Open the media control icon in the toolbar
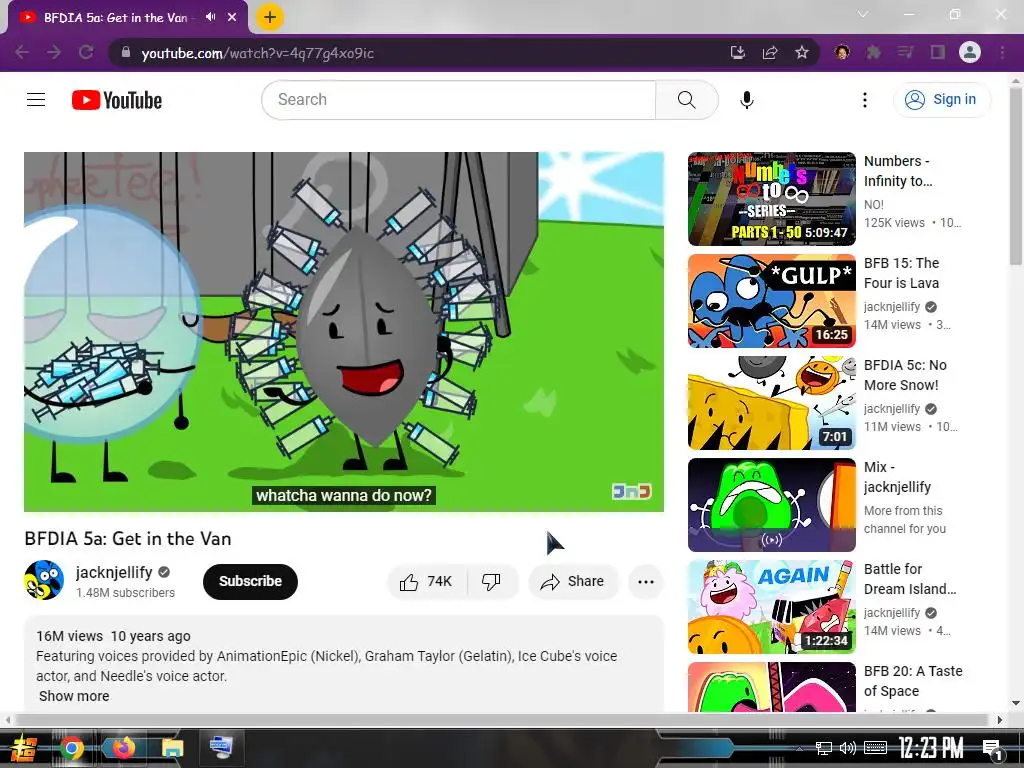 pos(905,53)
